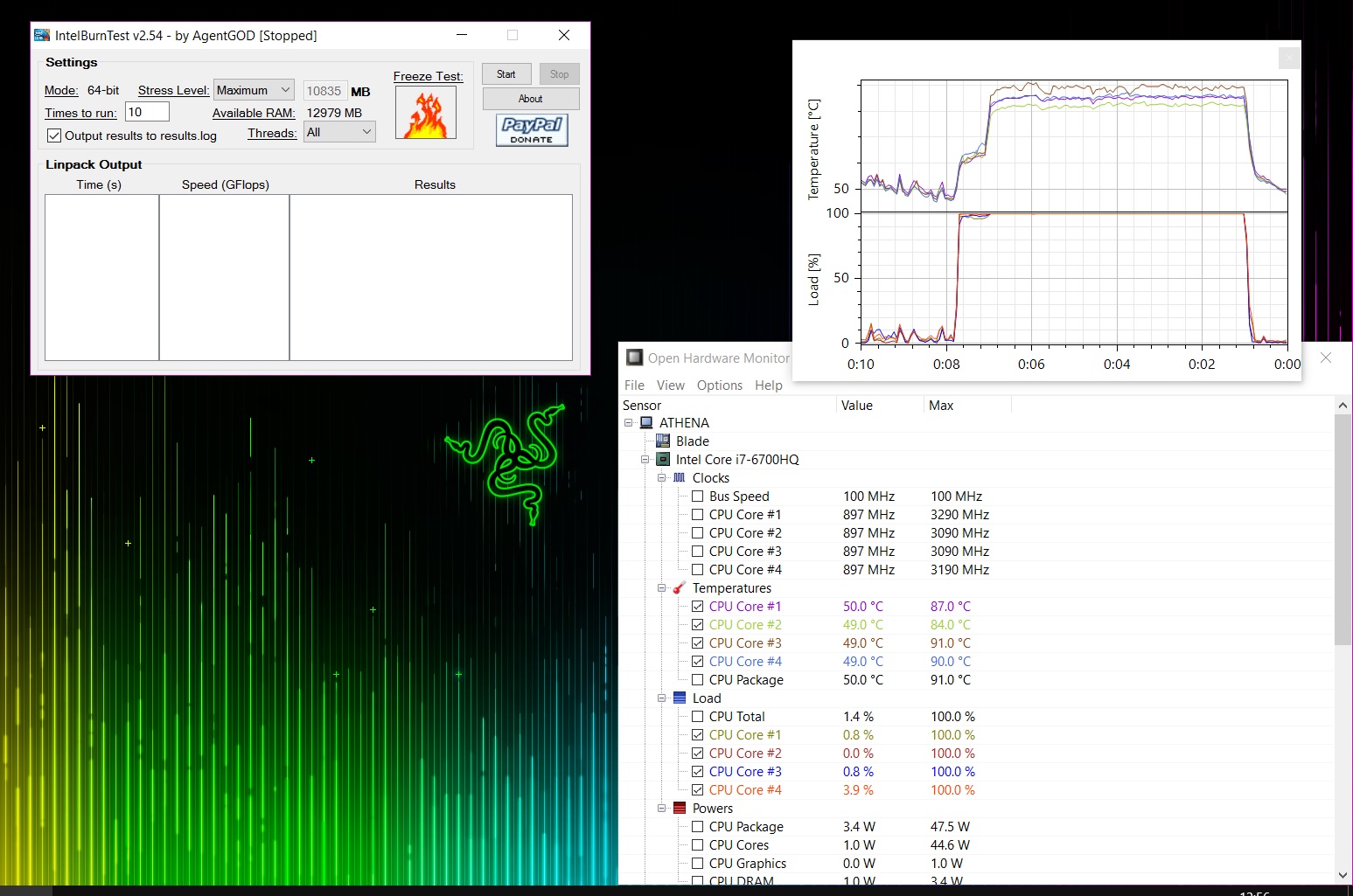Close the Open Hardware Monitor window
Screen dimensions: 1353x896
tap(1326, 358)
